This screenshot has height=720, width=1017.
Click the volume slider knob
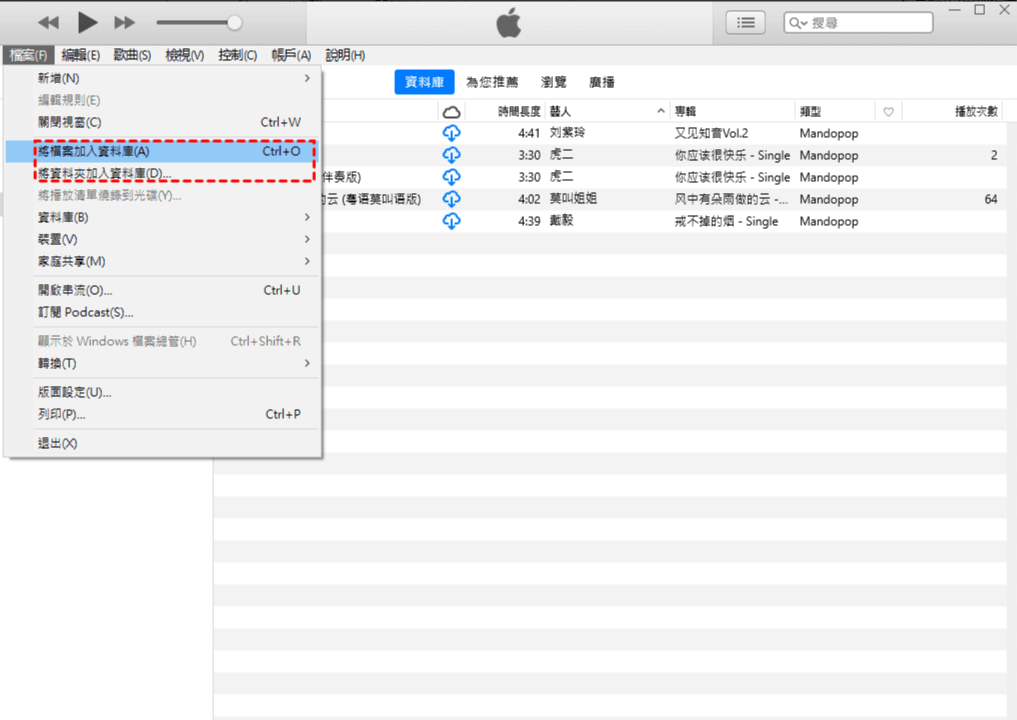[234, 23]
